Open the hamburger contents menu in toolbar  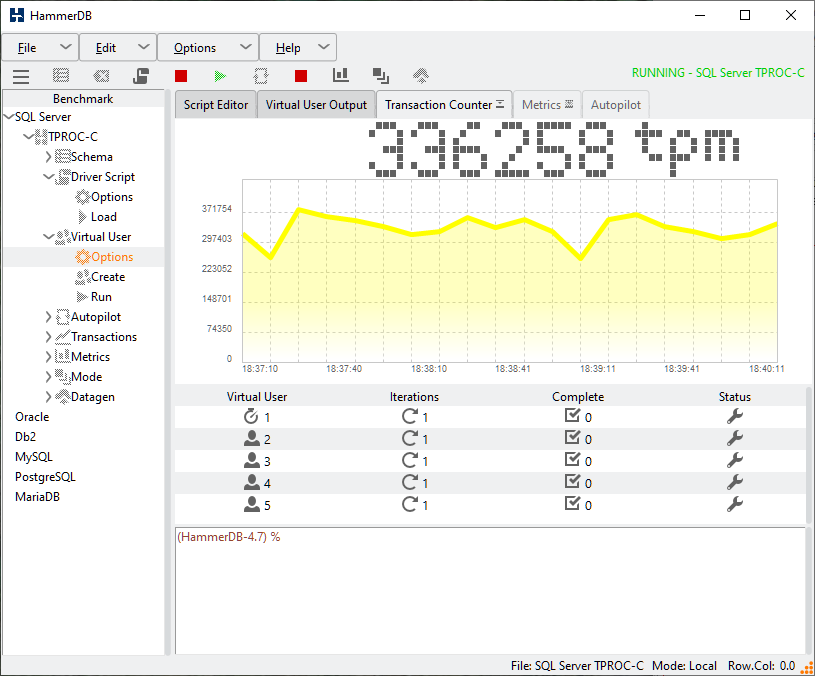[x=21, y=76]
